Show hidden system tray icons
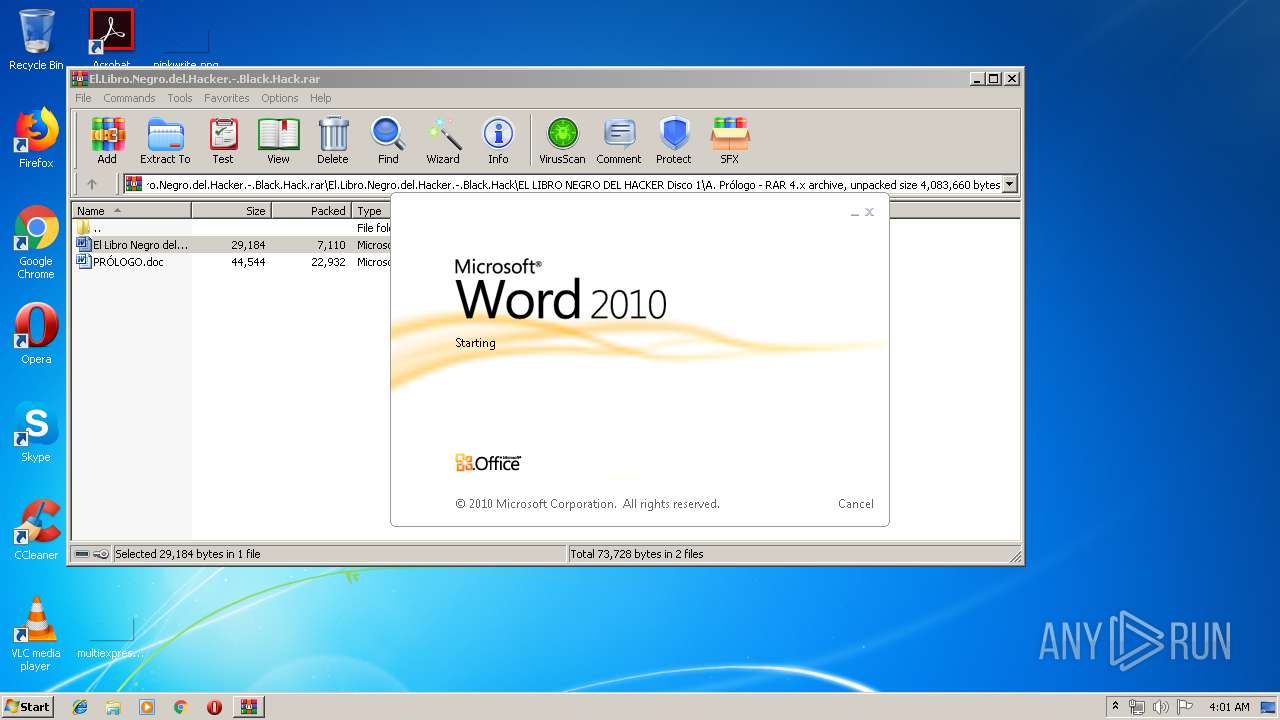1280x720 pixels. (1115, 707)
